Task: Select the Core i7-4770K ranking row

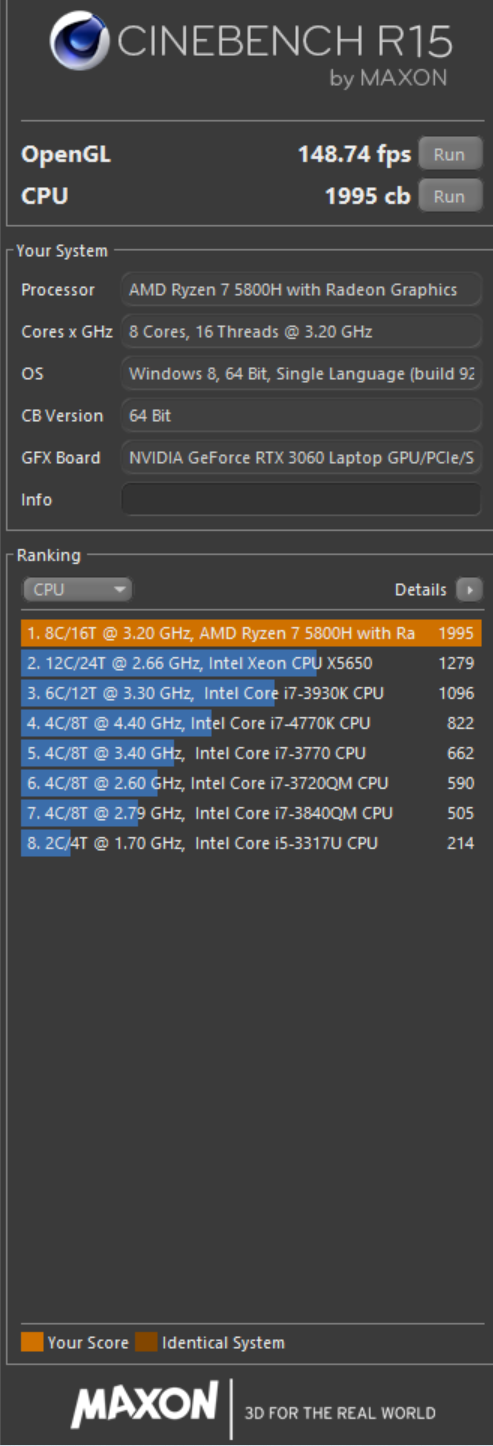Action: tap(251, 723)
